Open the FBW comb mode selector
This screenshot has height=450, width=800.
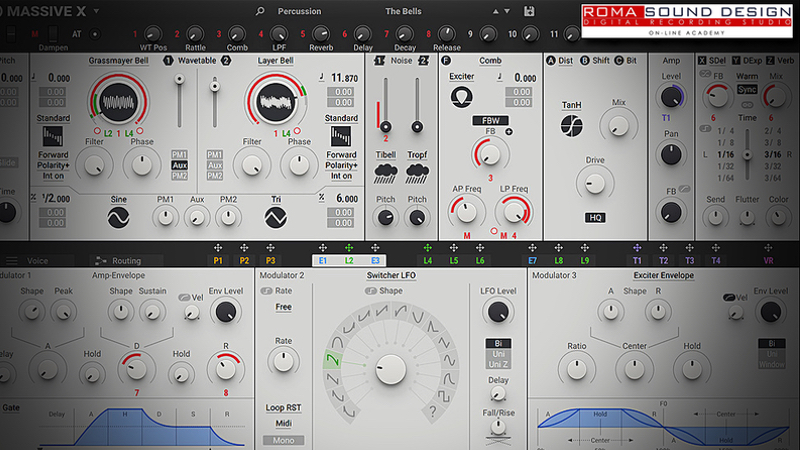[490, 120]
